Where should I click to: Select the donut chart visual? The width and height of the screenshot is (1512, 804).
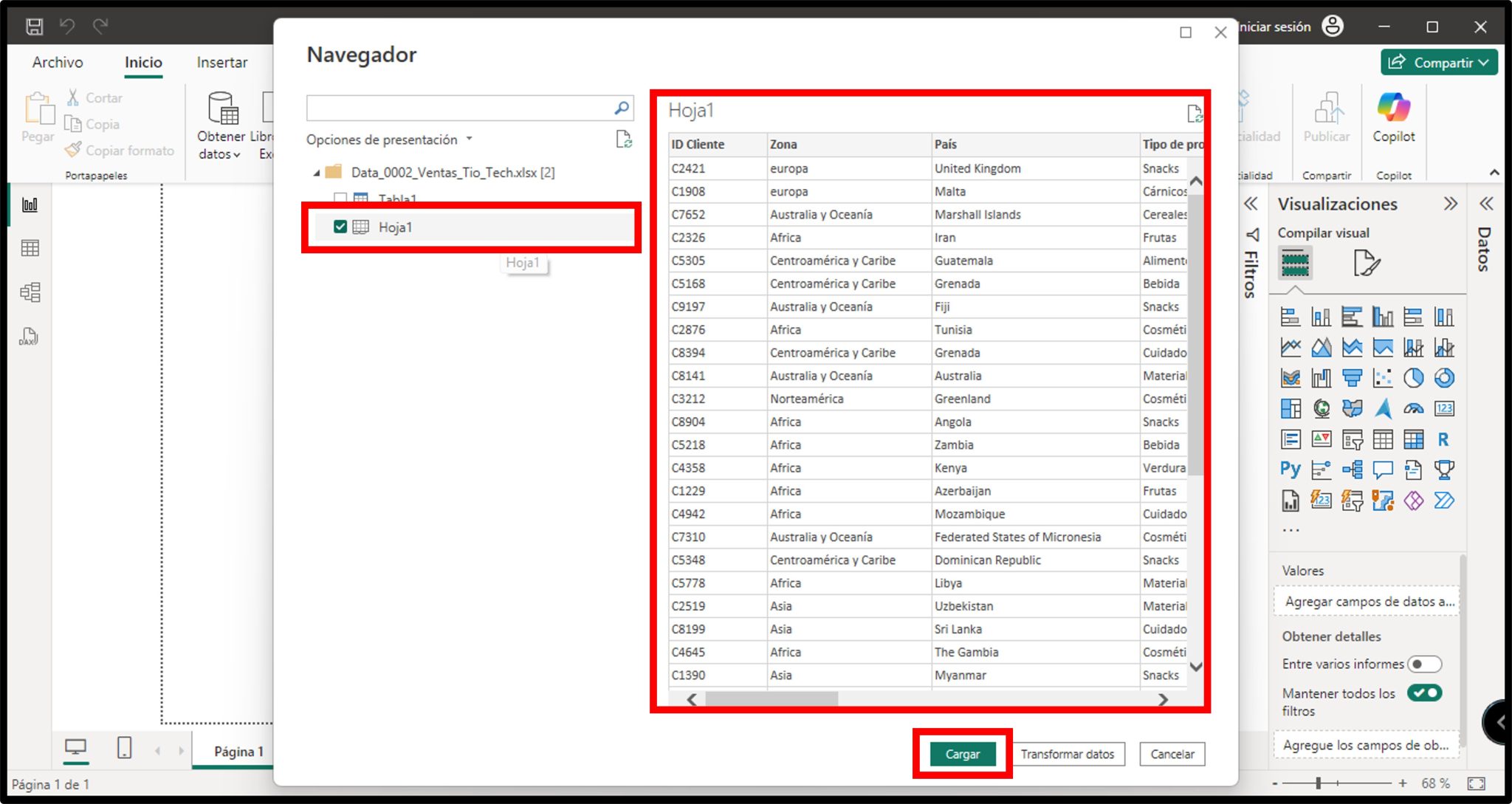[1444, 378]
